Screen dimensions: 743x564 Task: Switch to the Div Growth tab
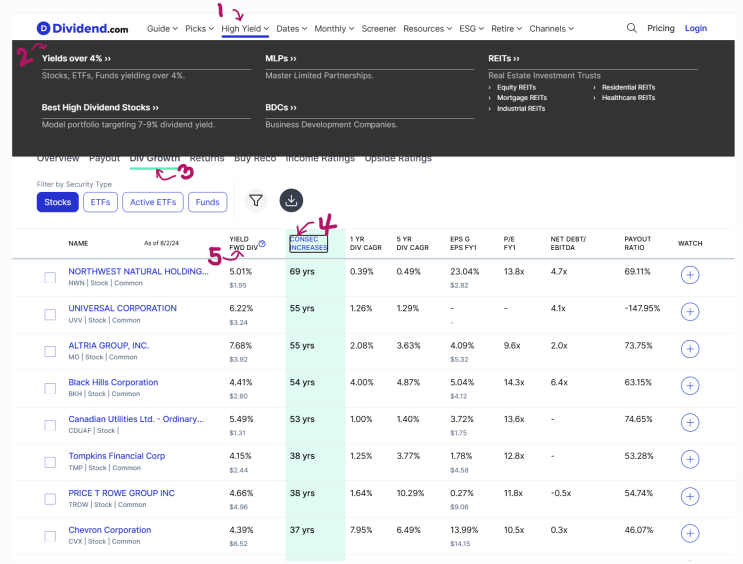tap(155, 158)
